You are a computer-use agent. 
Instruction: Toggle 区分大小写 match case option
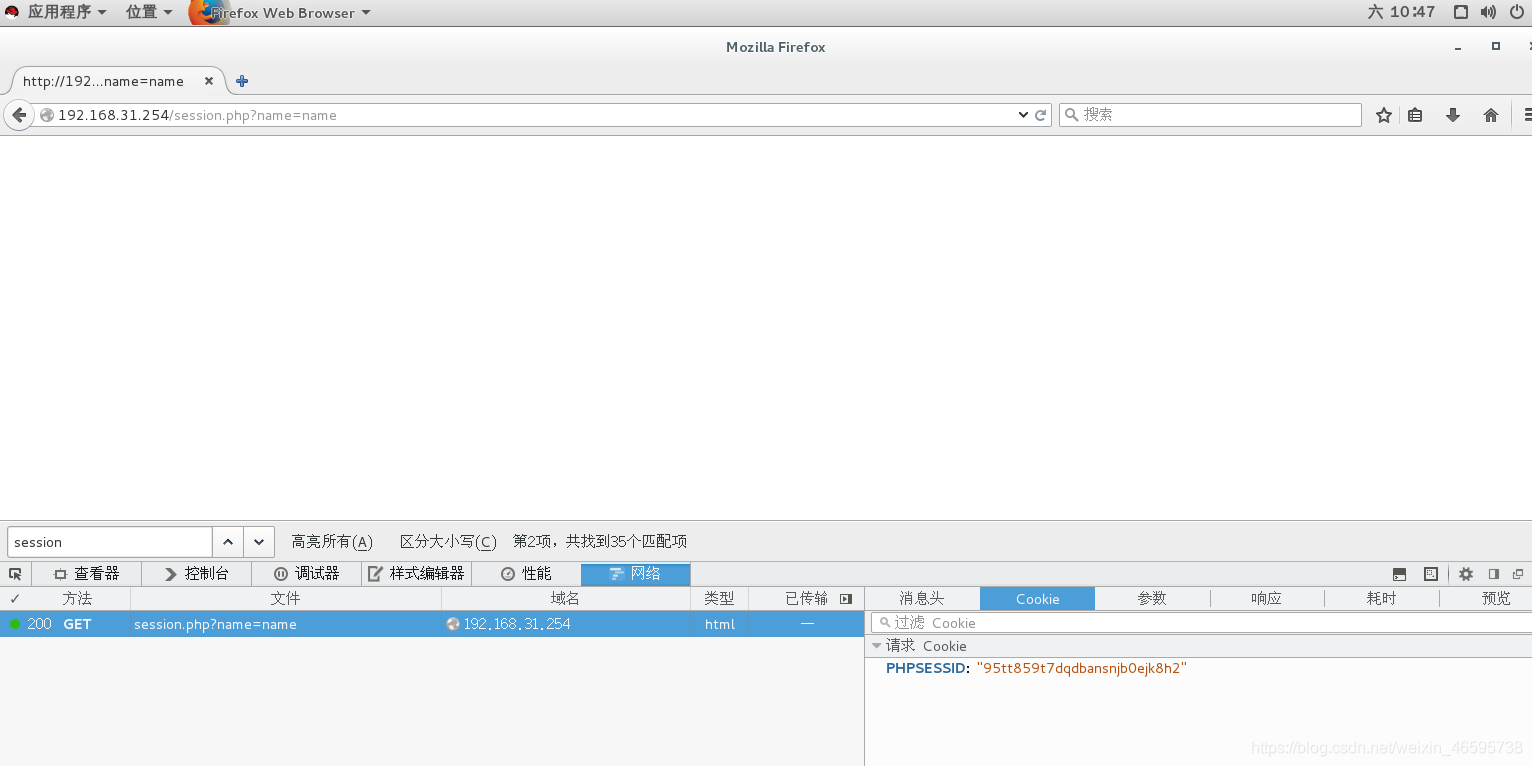point(448,542)
